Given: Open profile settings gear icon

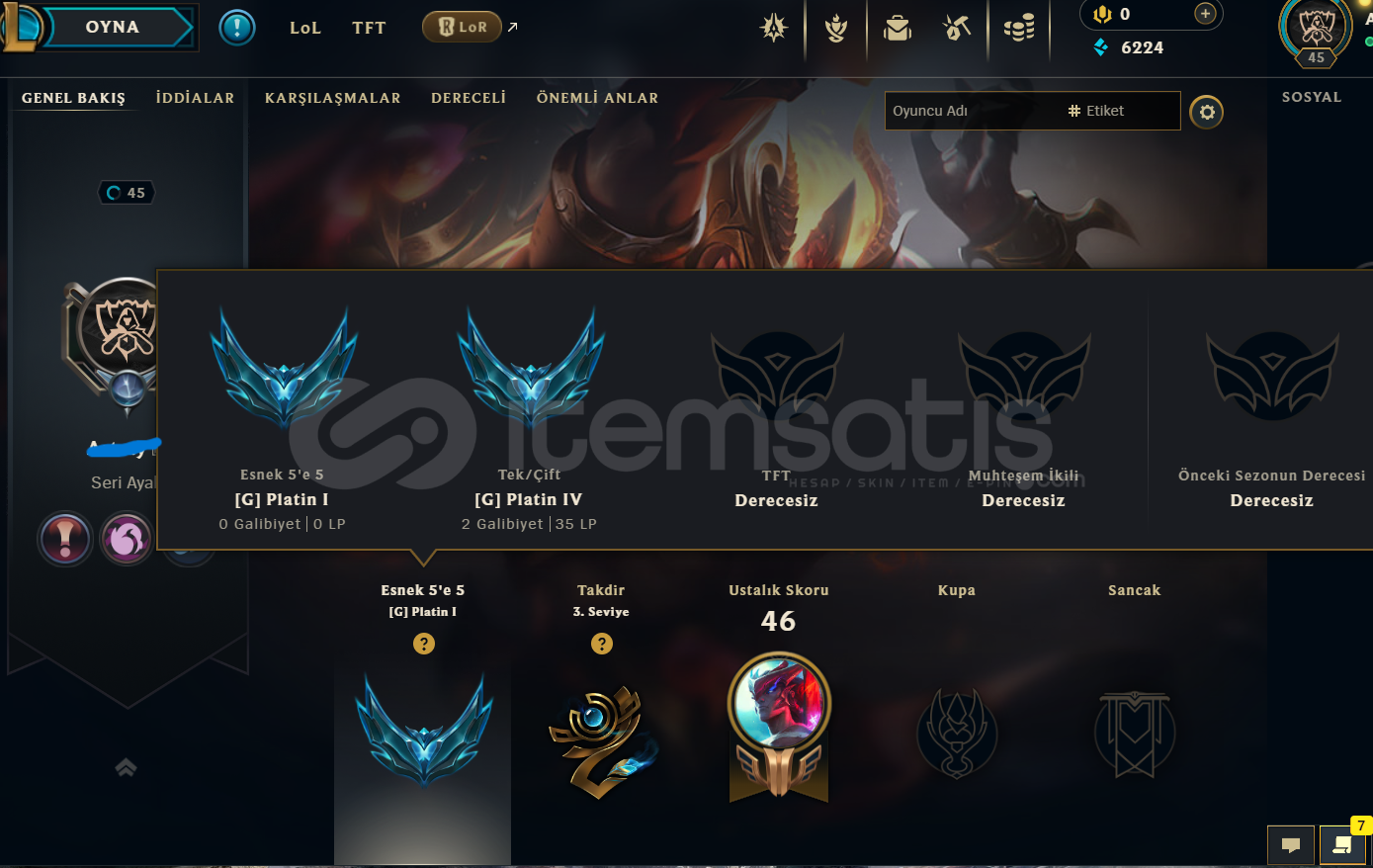Looking at the screenshot, I should (1206, 112).
